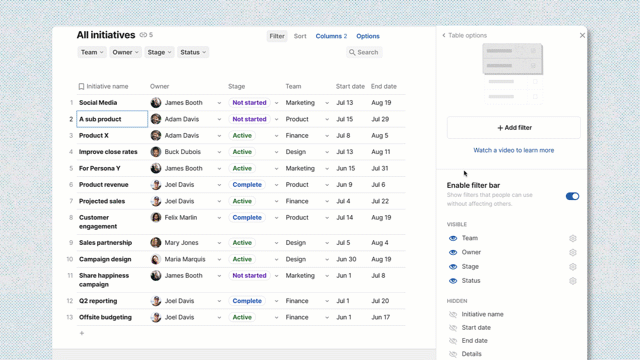640x360 pixels.
Task: Hide Stage filter using eye icon
Action: [x=453, y=267]
